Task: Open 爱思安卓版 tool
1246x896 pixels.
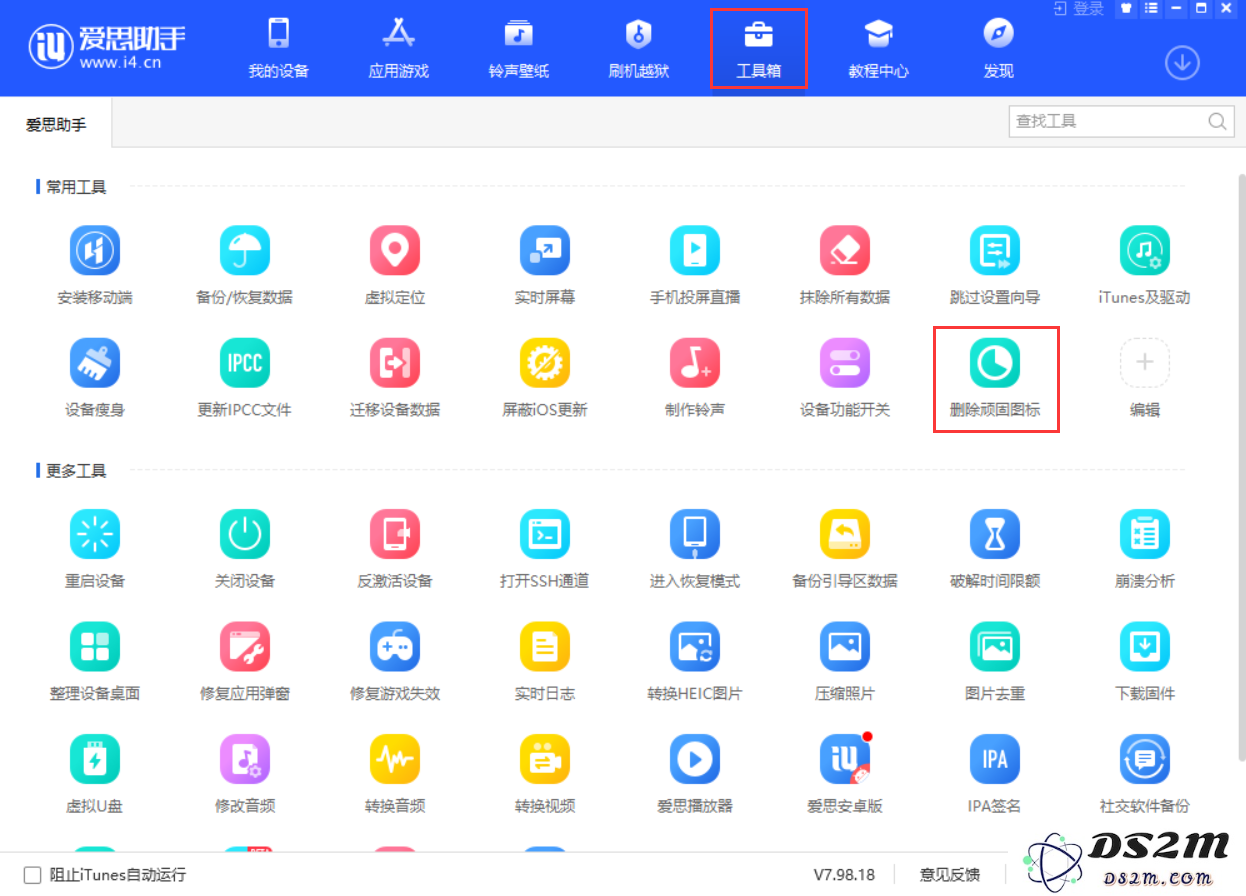Action: coord(845,774)
